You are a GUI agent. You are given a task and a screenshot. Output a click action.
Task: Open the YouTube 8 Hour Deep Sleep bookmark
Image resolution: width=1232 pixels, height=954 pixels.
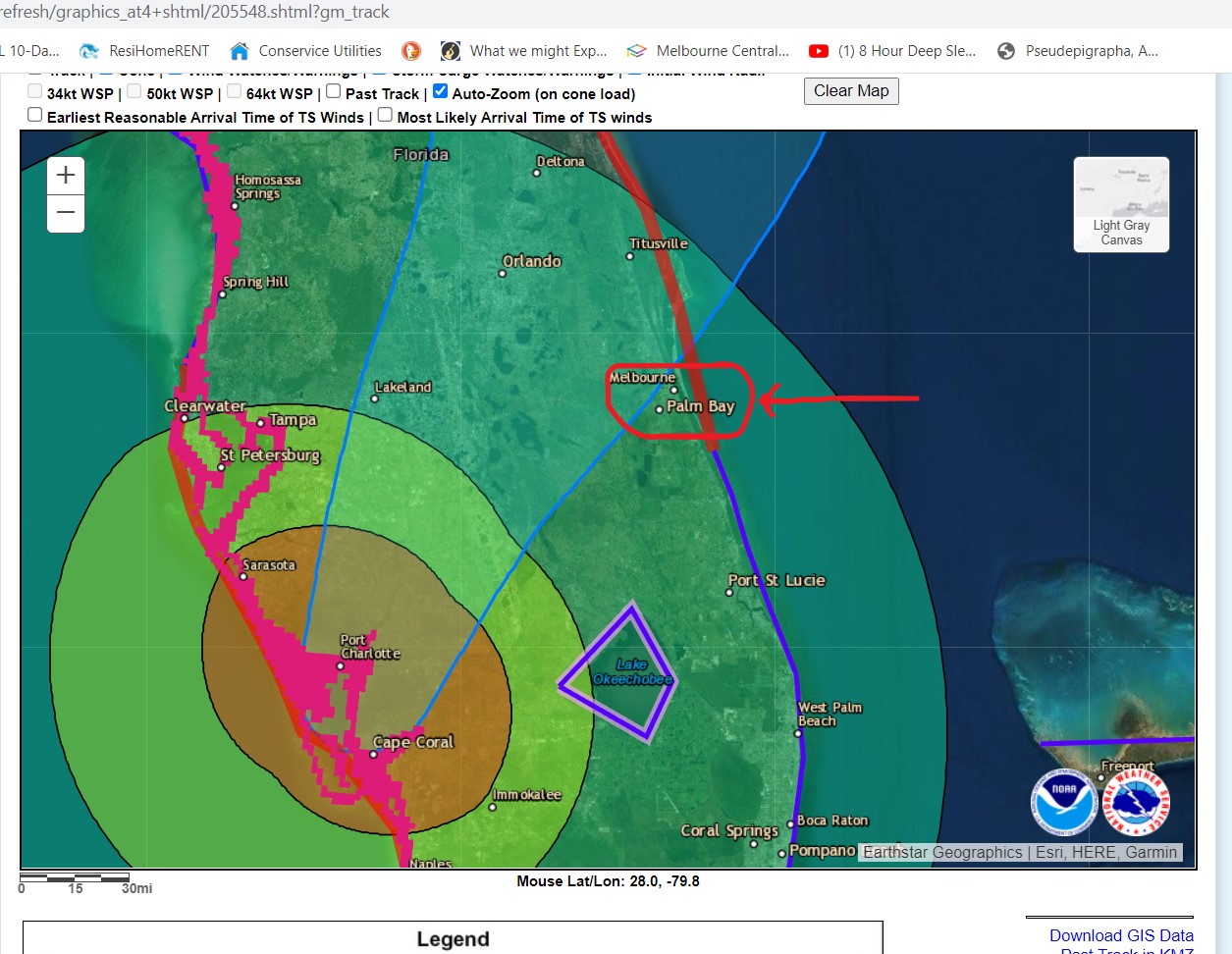[892, 51]
